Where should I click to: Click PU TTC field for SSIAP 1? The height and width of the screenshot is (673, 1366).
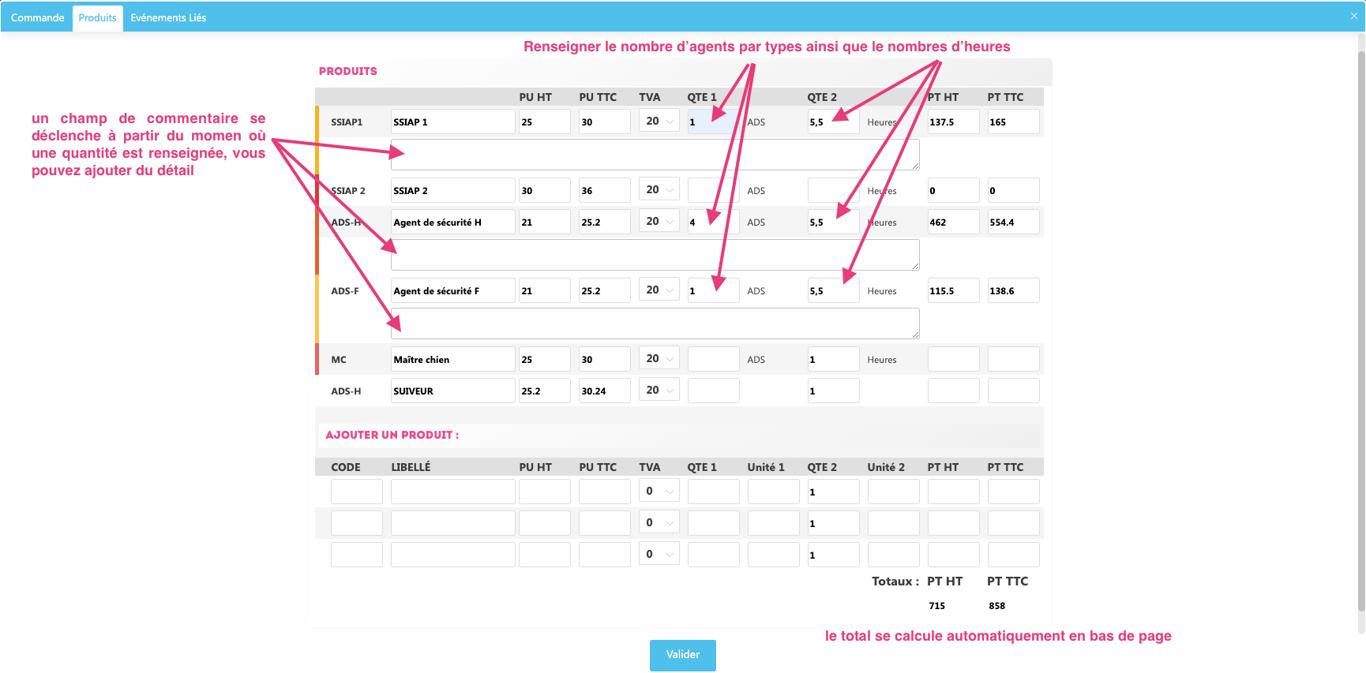(605, 122)
